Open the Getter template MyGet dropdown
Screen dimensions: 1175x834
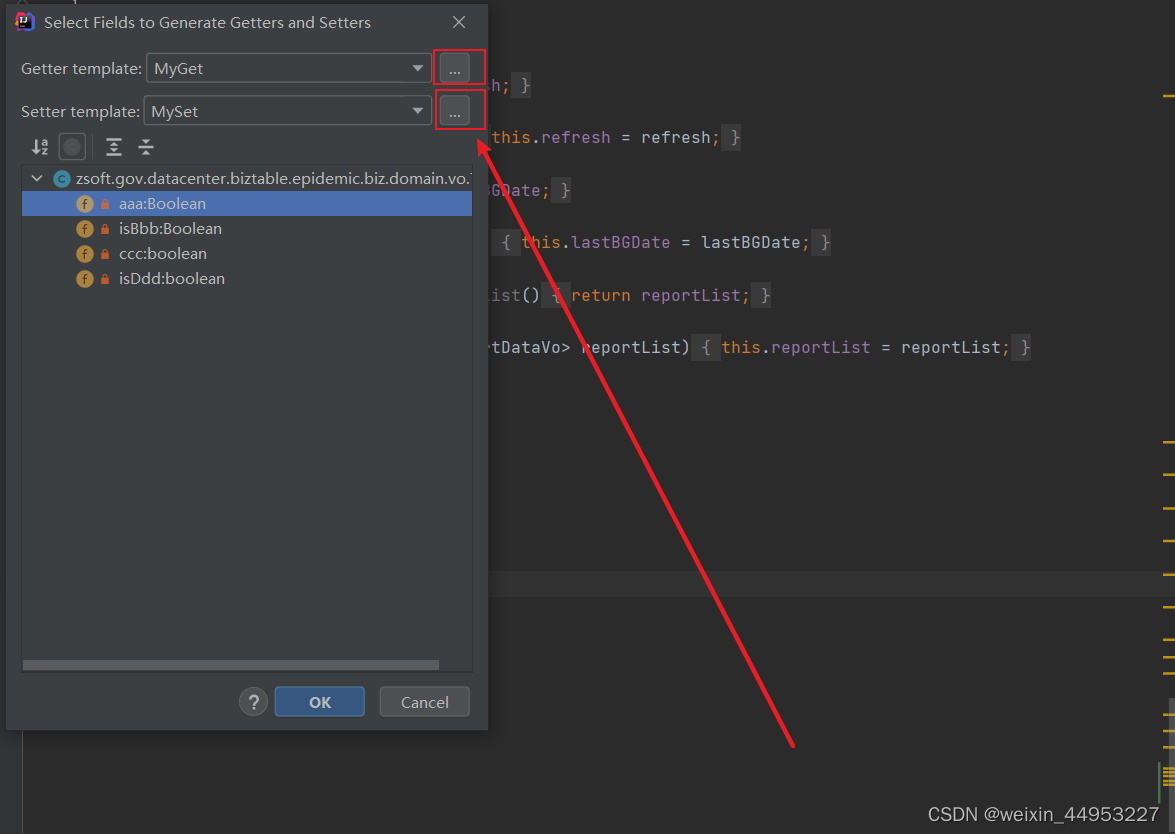[x=289, y=68]
